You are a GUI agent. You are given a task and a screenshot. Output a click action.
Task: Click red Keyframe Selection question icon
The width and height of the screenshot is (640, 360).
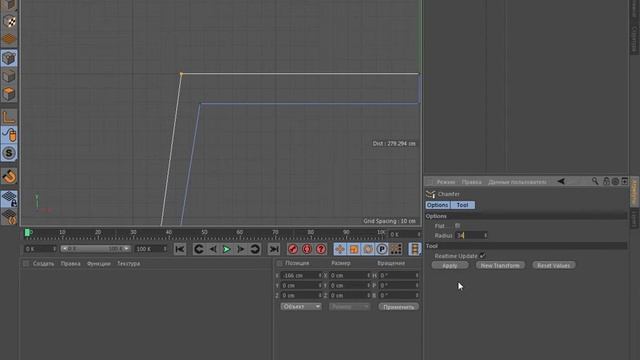click(x=321, y=249)
